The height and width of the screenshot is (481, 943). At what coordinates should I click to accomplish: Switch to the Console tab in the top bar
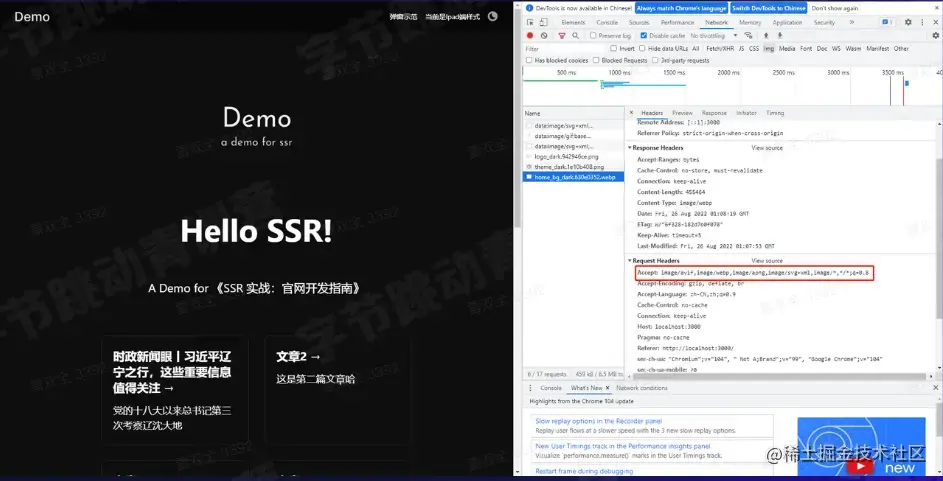(x=607, y=22)
